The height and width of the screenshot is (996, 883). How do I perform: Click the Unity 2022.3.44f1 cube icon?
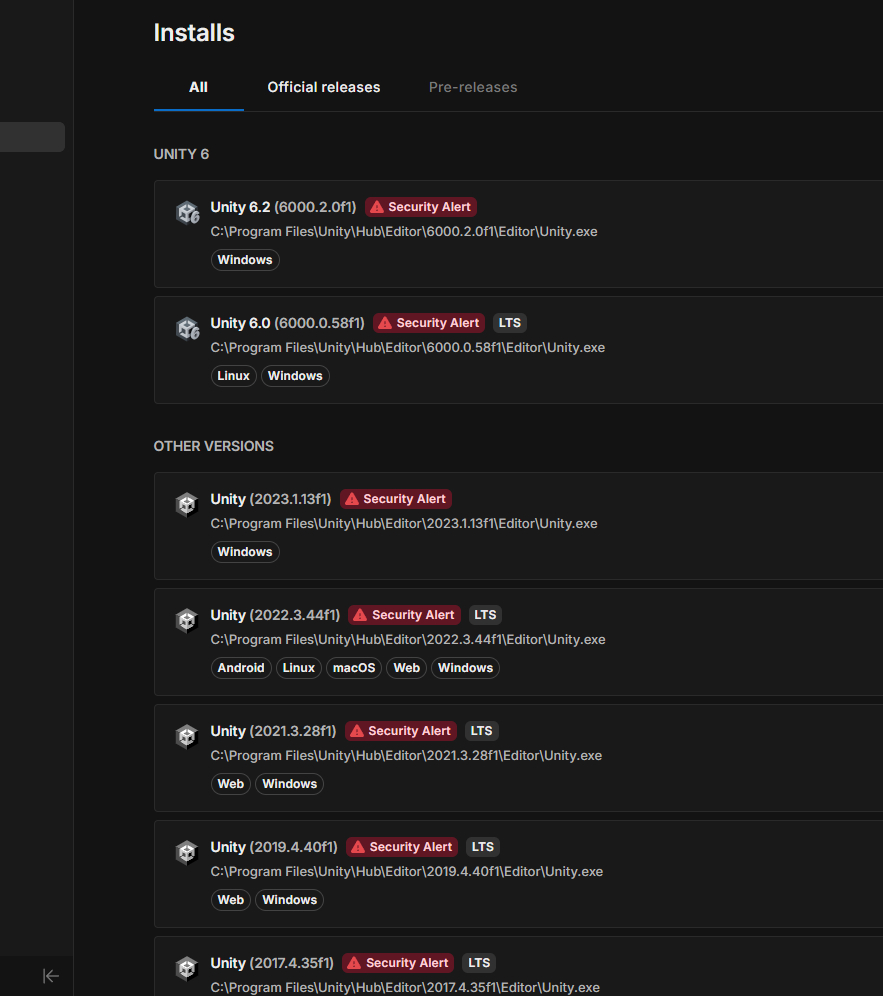tap(187, 620)
